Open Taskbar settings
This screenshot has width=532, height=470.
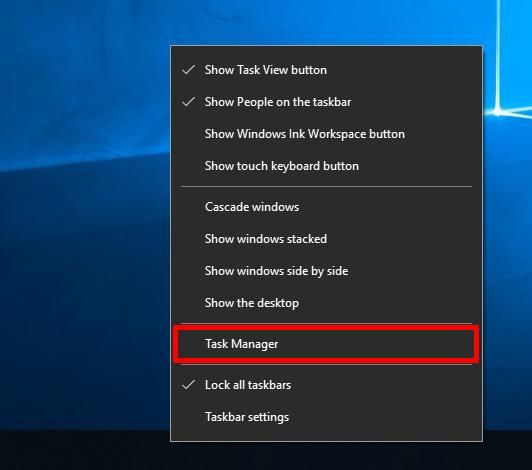(326, 417)
